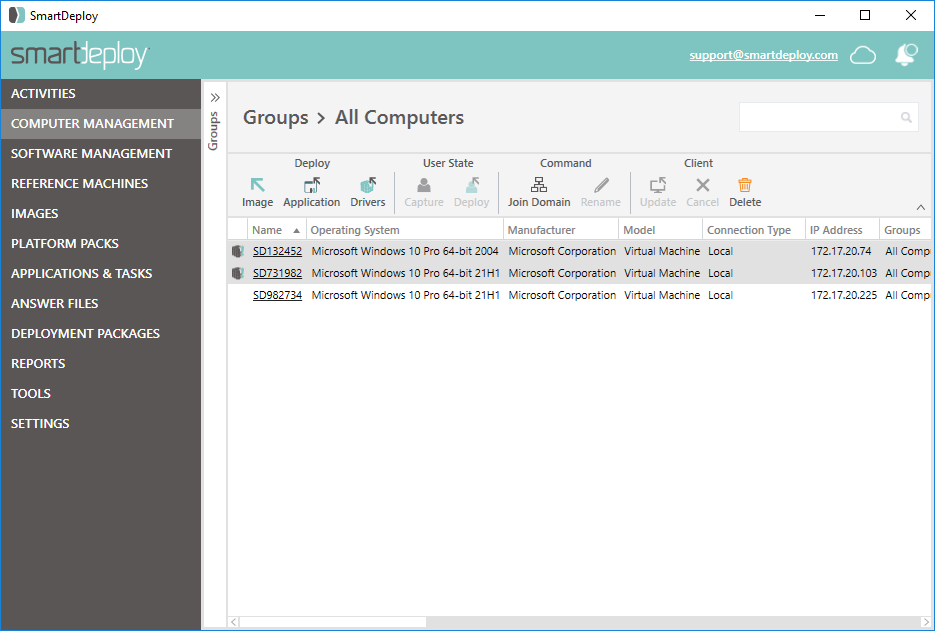Image resolution: width=935 pixels, height=631 pixels.
Task: Open computer link SD982734
Action: click(x=277, y=295)
